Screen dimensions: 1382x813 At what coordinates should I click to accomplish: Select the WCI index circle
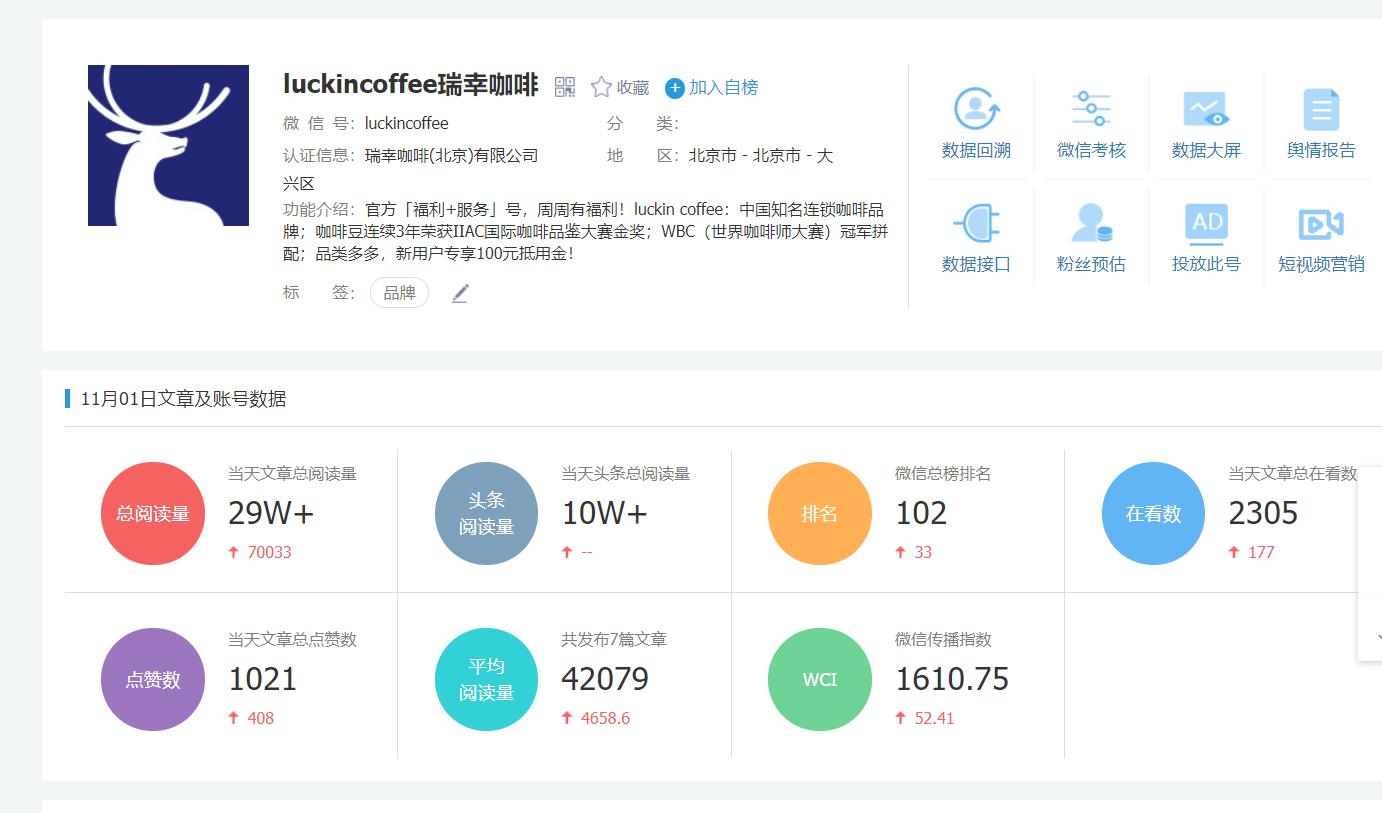tap(819, 679)
